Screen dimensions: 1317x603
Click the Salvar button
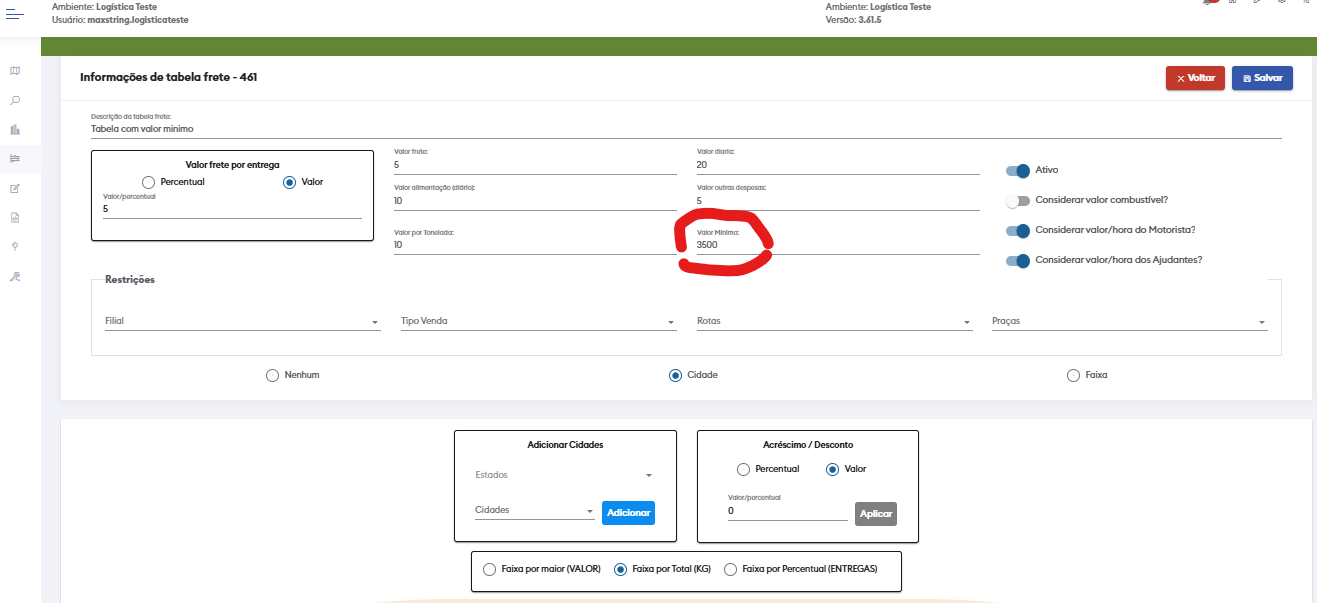[1262, 78]
